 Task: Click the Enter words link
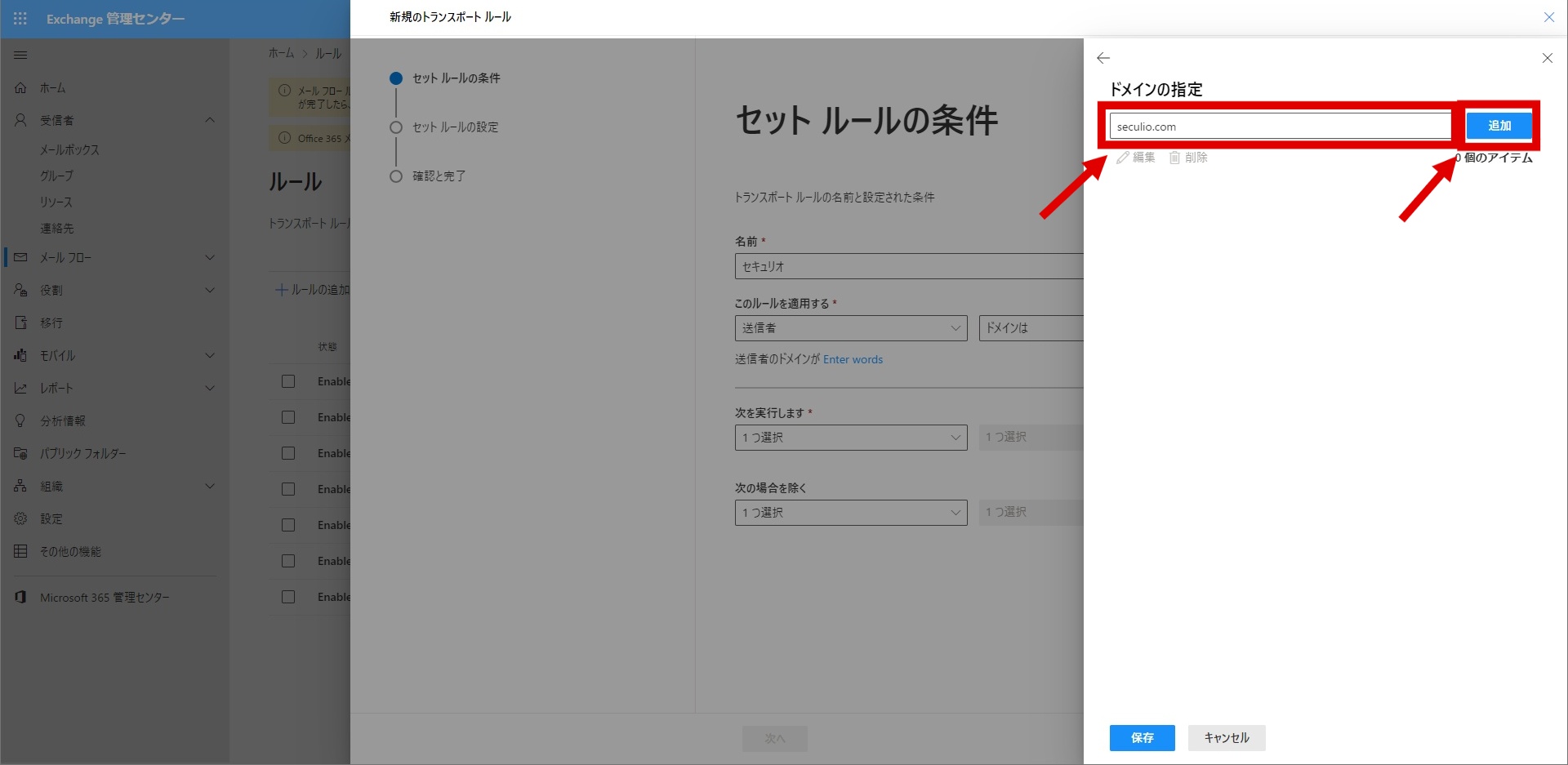[853, 359]
